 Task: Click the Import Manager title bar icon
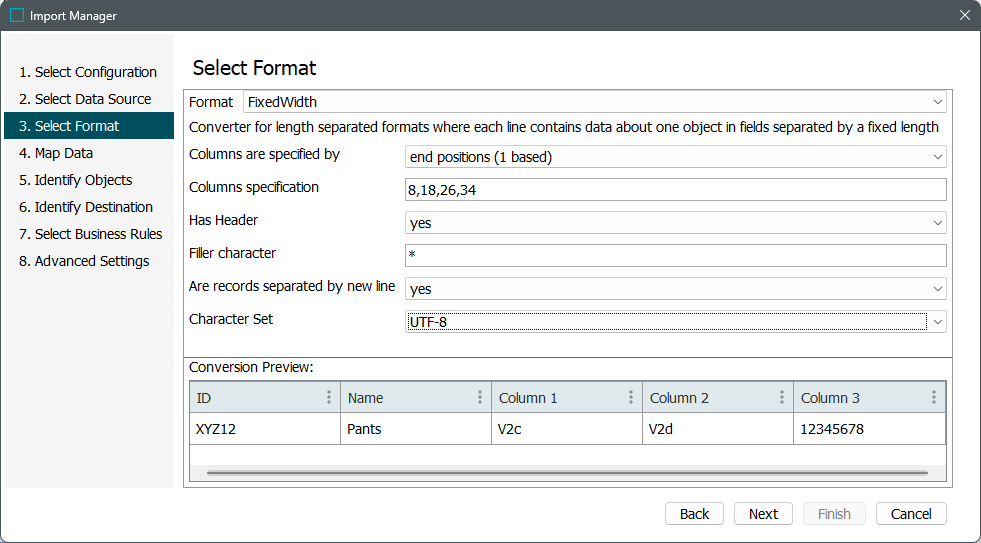pos(17,15)
